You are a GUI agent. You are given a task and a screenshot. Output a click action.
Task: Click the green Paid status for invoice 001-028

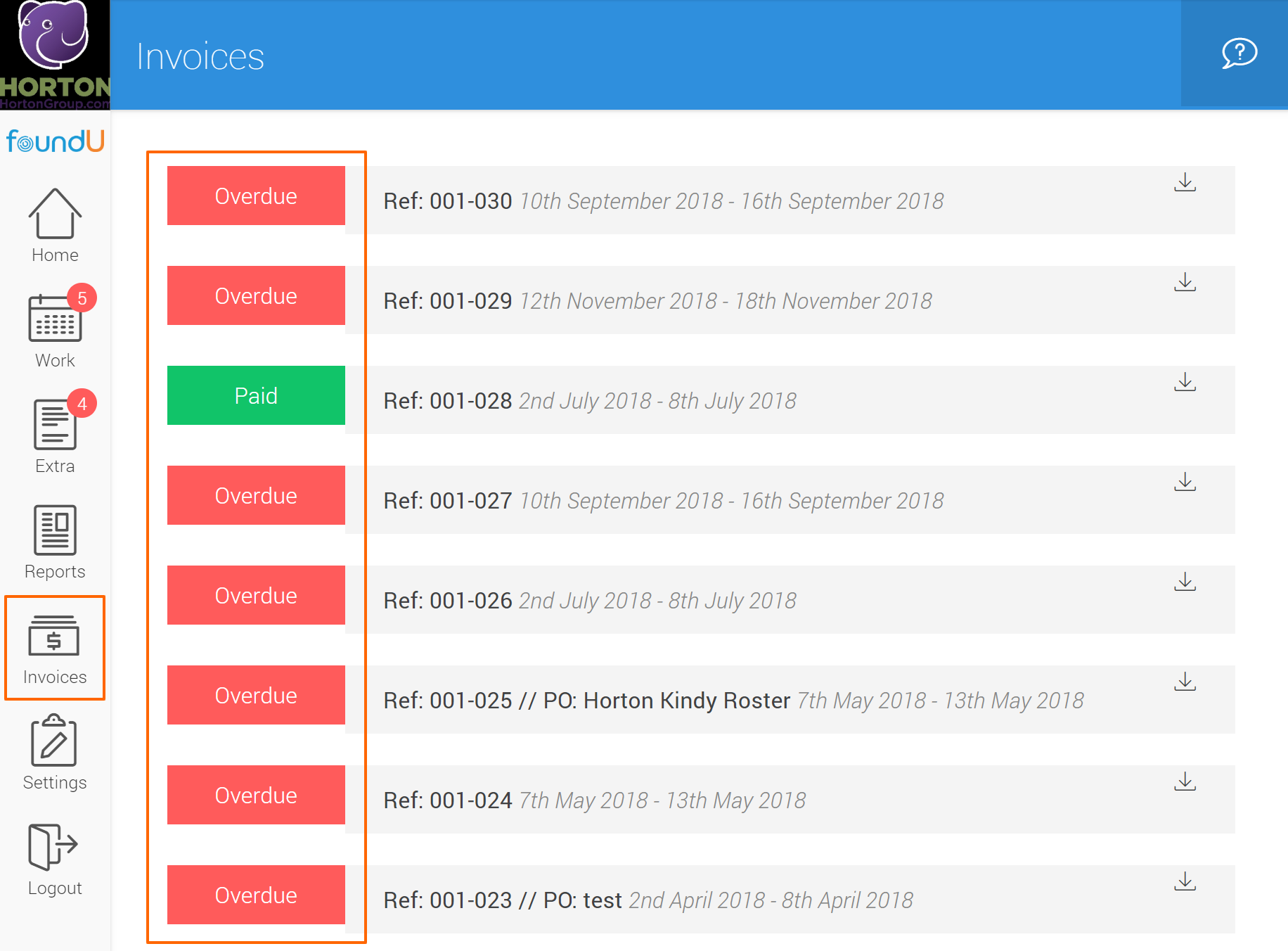[256, 395]
